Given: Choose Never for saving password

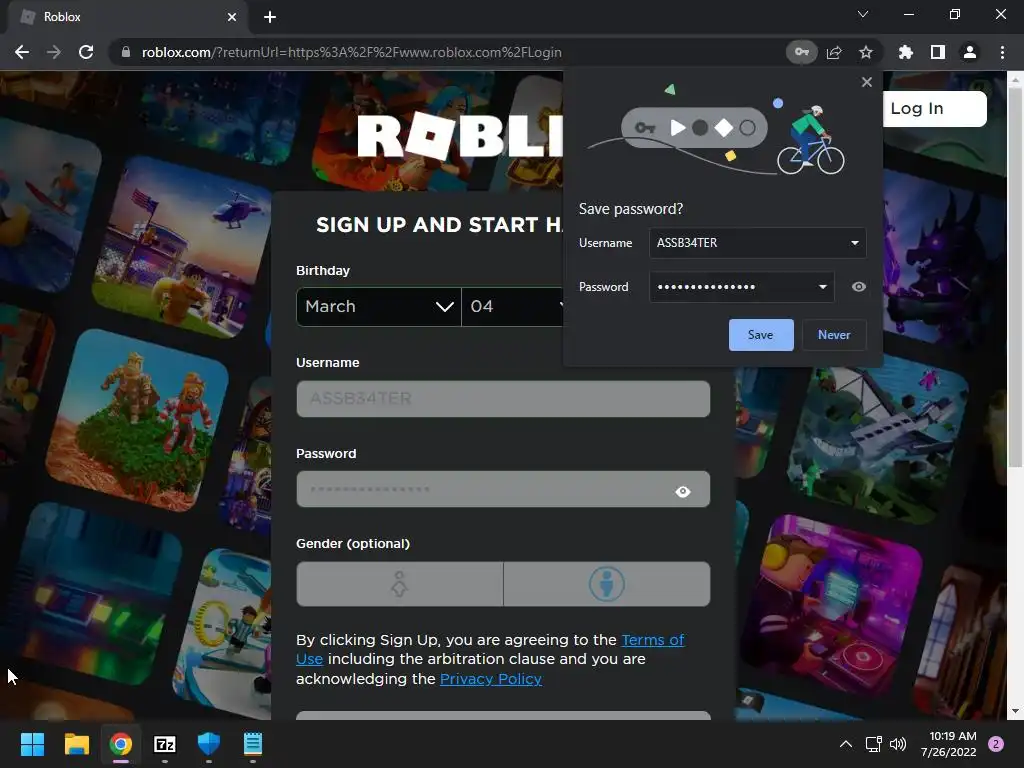Looking at the screenshot, I should (834, 335).
